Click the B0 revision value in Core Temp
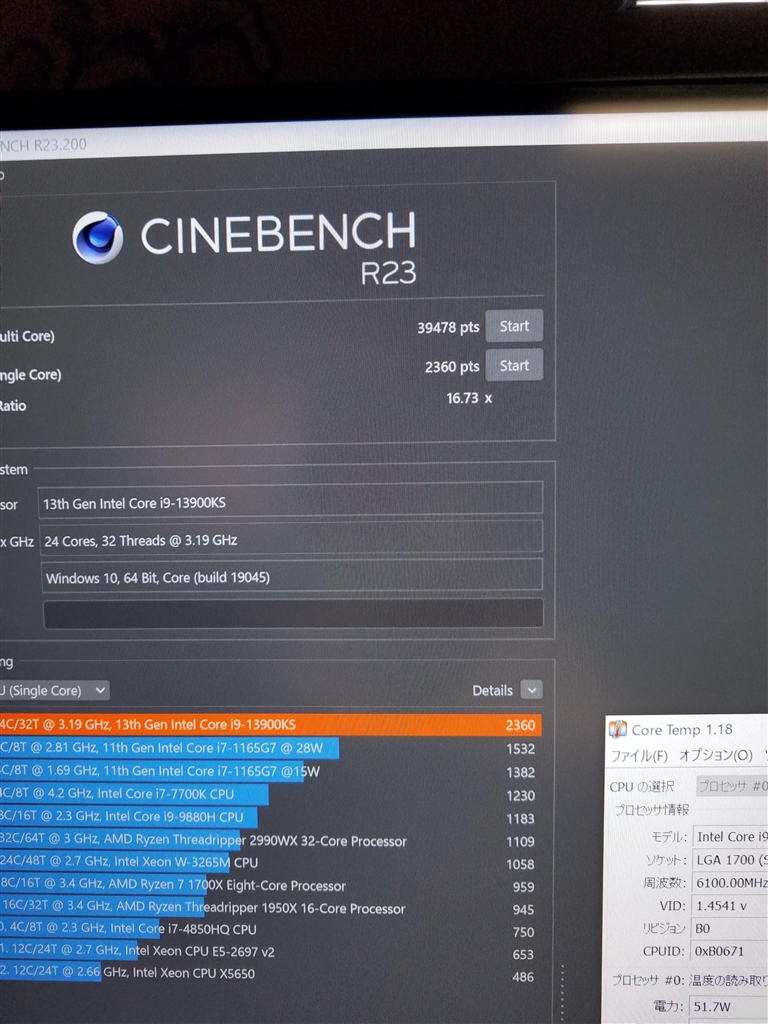 coord(730,928)
